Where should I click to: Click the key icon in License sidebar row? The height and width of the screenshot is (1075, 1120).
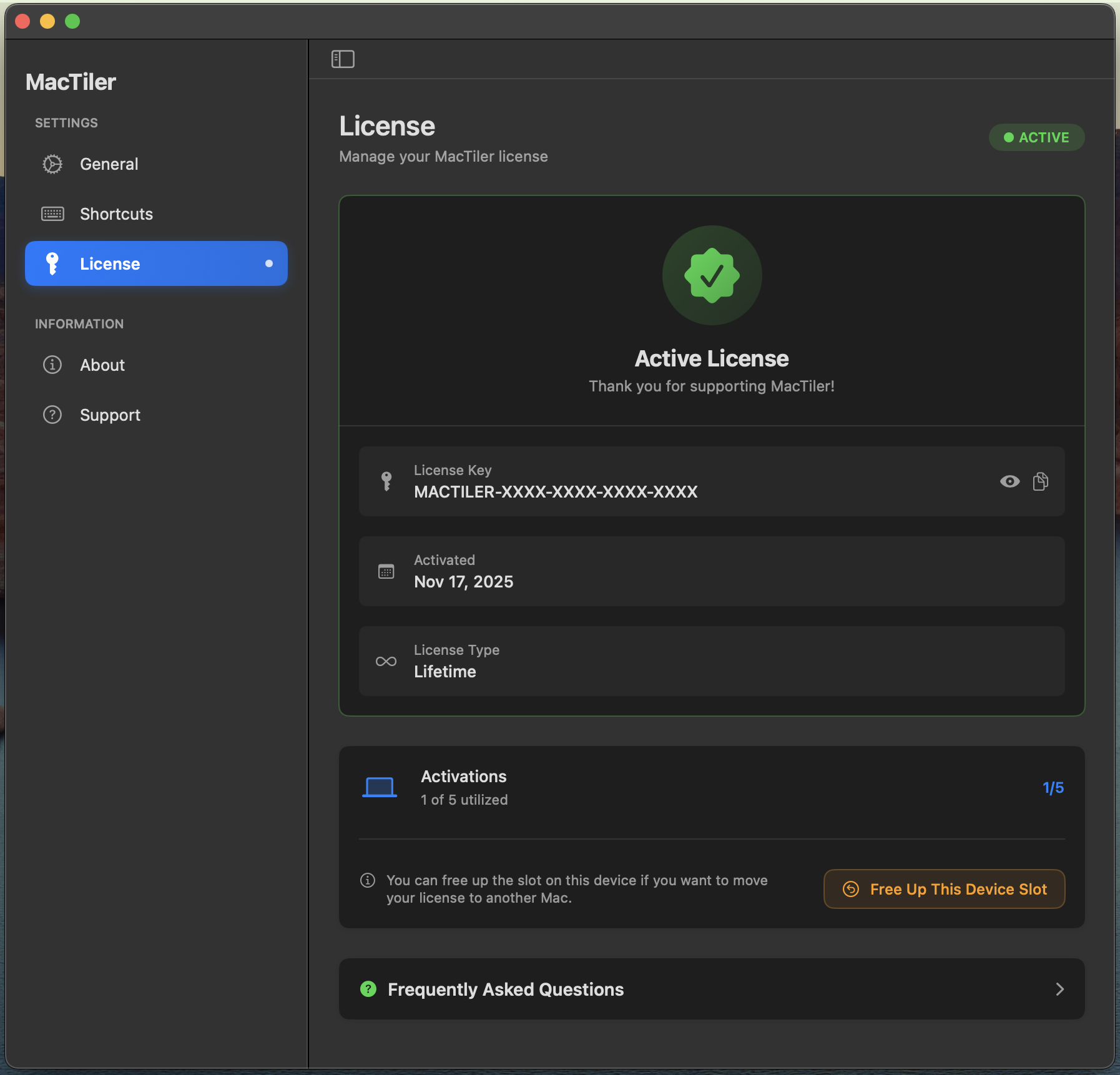tap(52, 263)
